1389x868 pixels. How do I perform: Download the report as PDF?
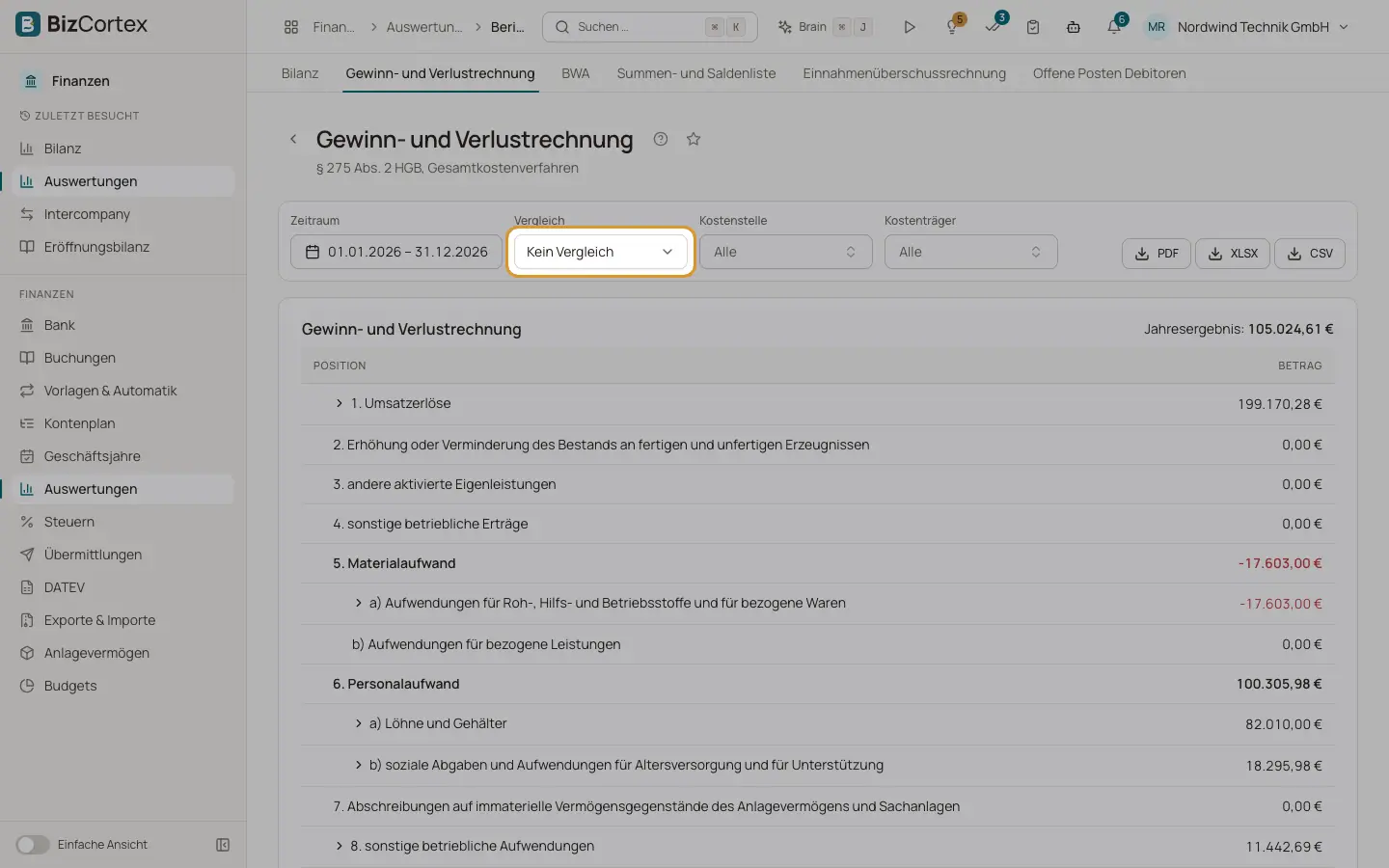(1157, 254)
